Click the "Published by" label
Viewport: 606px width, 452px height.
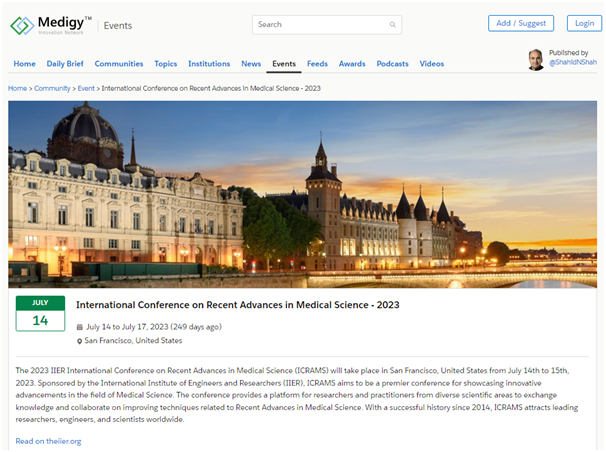(569, 53)
